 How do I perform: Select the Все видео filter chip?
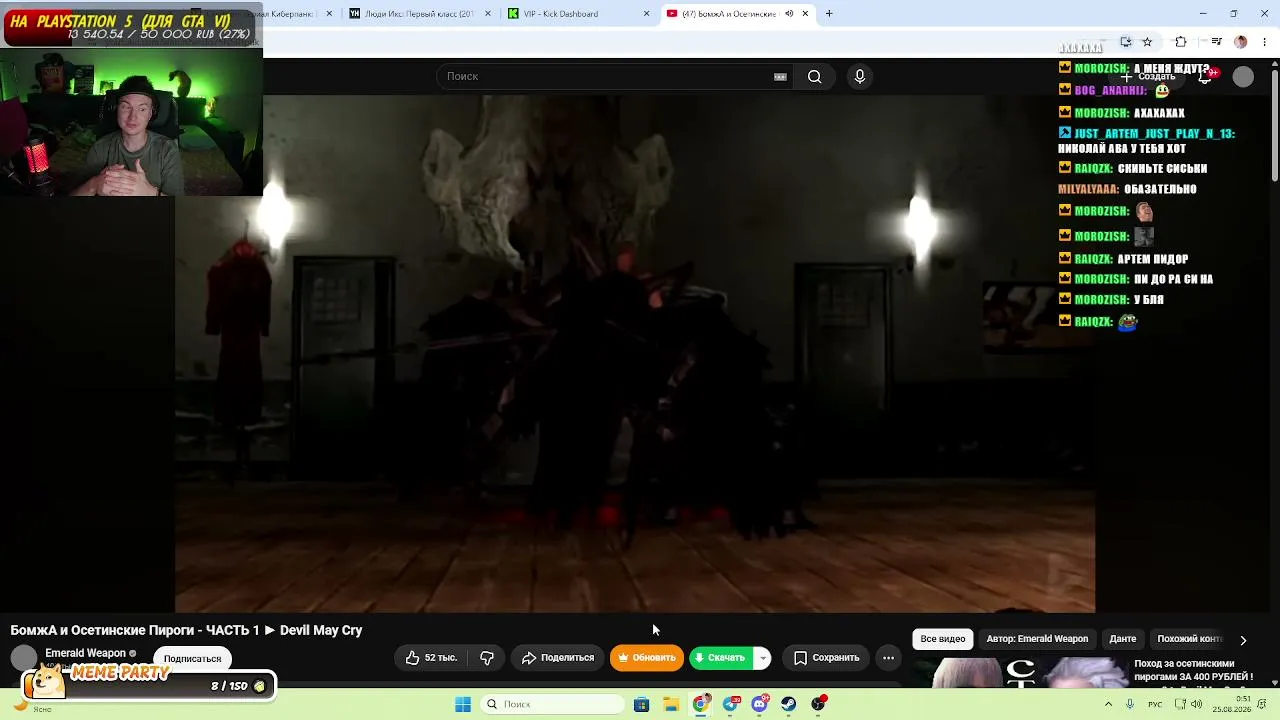(x=943, y=639)
